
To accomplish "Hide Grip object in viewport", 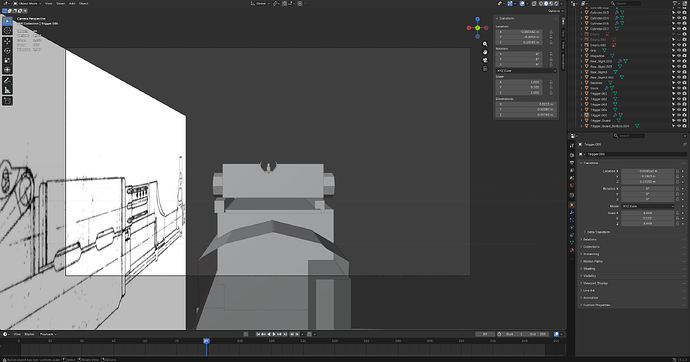I will click(x=679, y=51).
